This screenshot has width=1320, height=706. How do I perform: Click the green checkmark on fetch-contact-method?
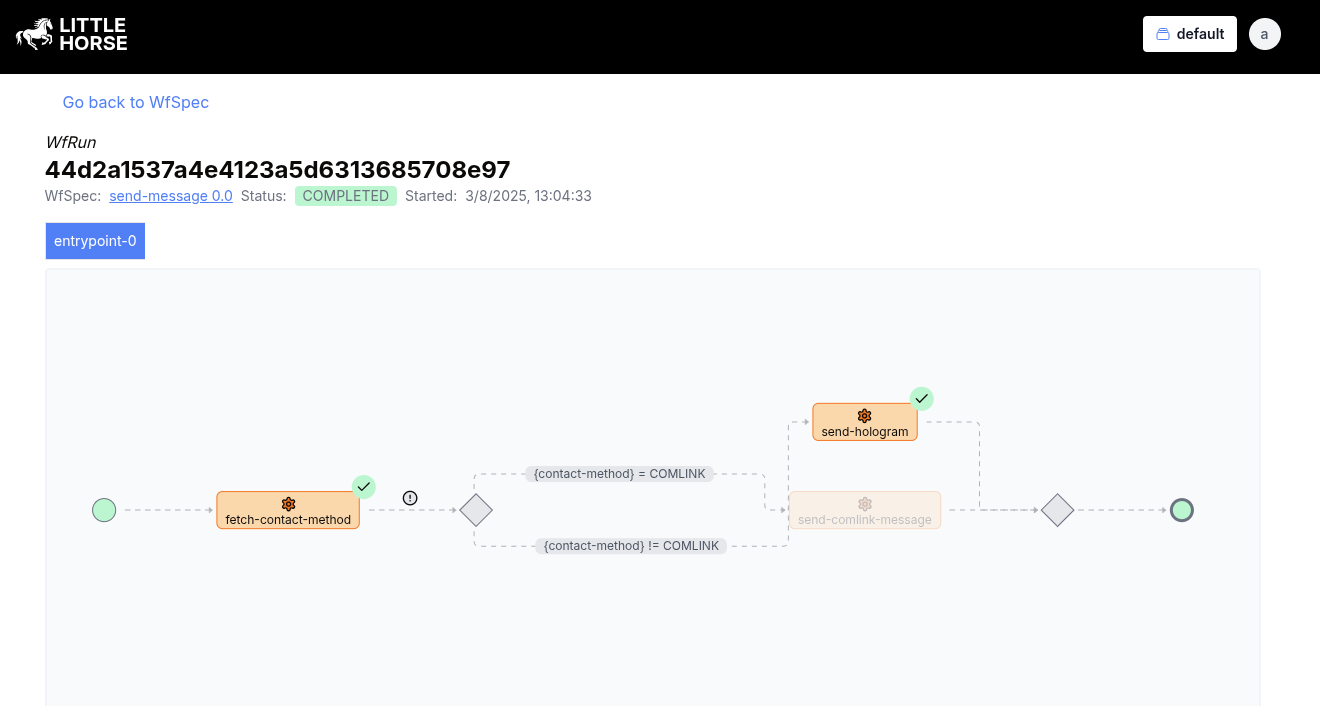tap(364, 487)
